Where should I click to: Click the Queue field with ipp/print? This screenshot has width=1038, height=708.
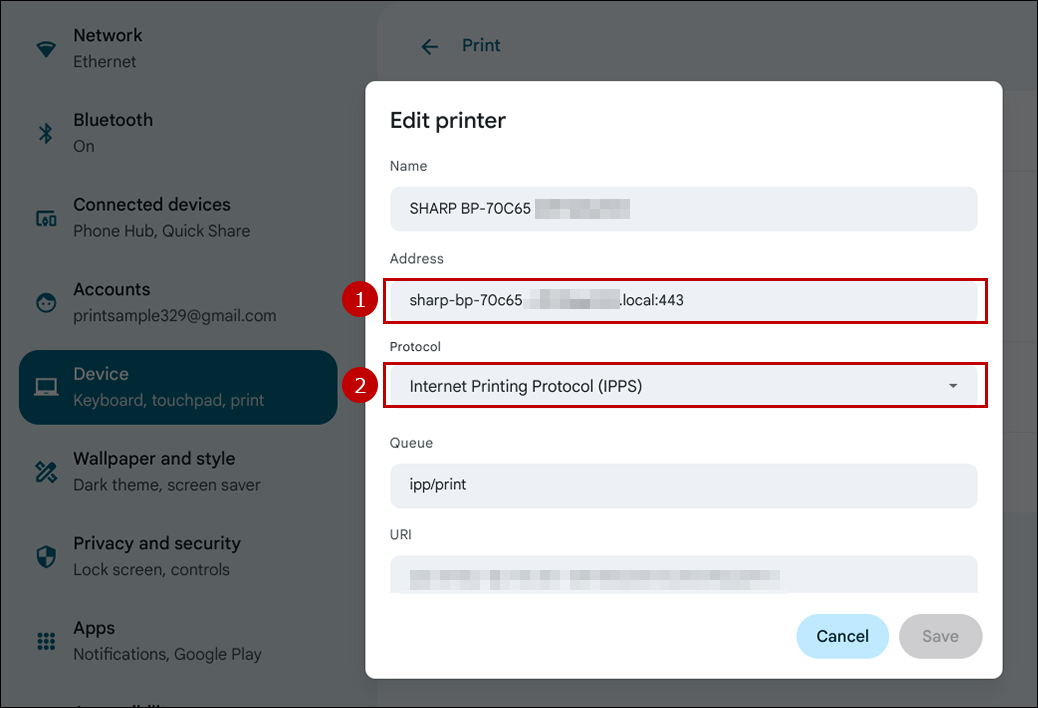coord(683,486)
